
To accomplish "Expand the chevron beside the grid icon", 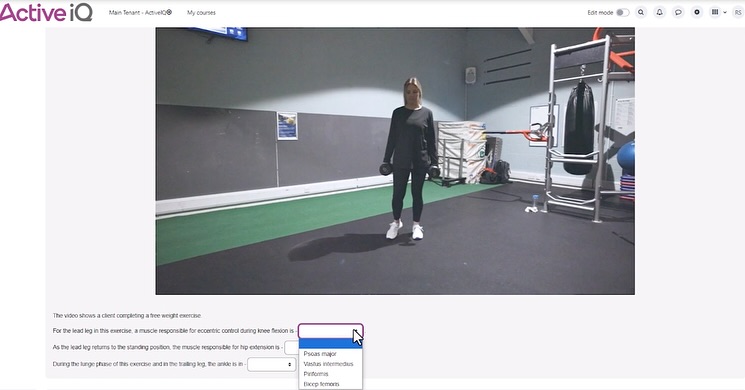I will tap(725, 13).
